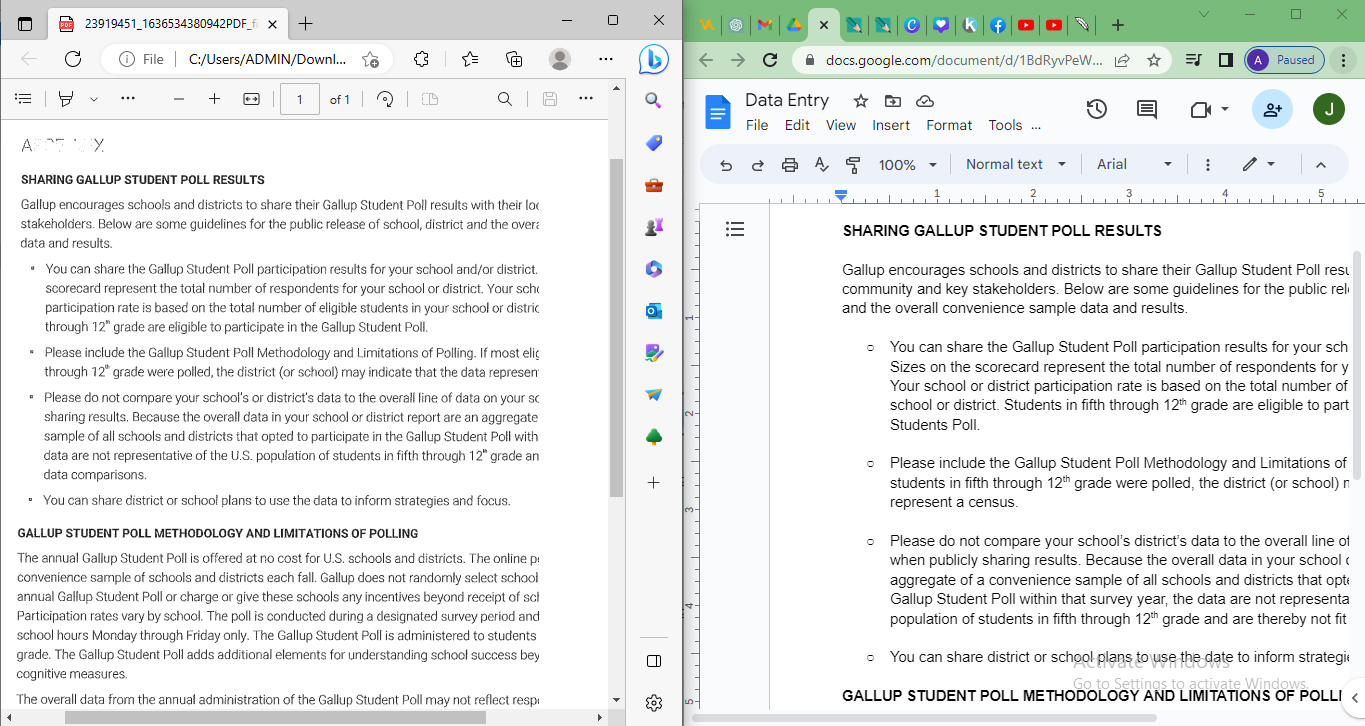Open the tree icon in Edge sidebar

[x=654, y=437]
